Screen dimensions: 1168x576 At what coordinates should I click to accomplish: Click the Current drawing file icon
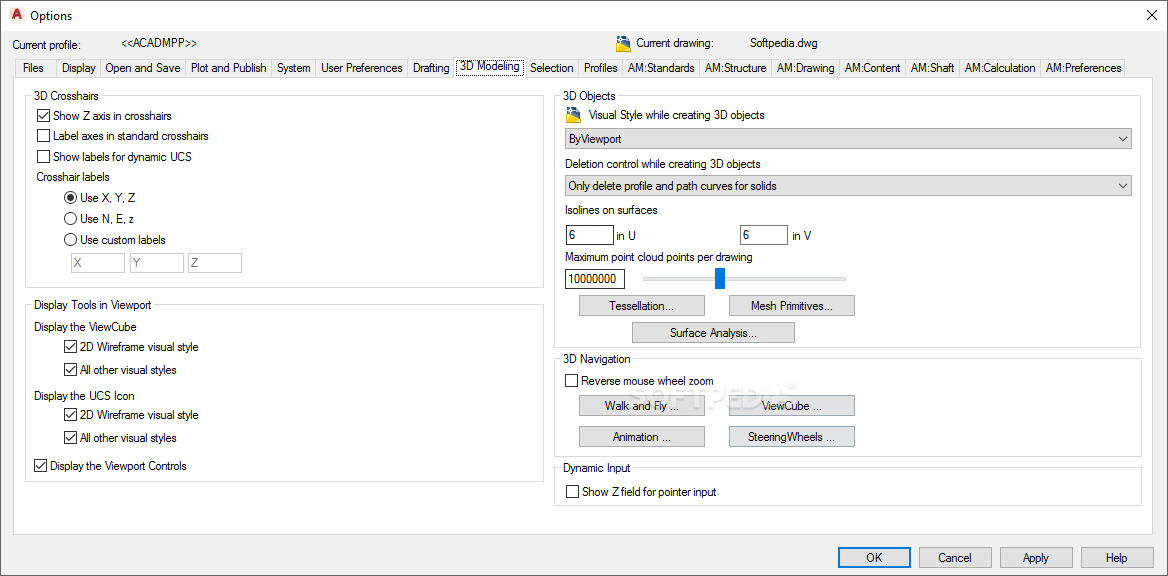pyautogui.click(x=623, y=43)
